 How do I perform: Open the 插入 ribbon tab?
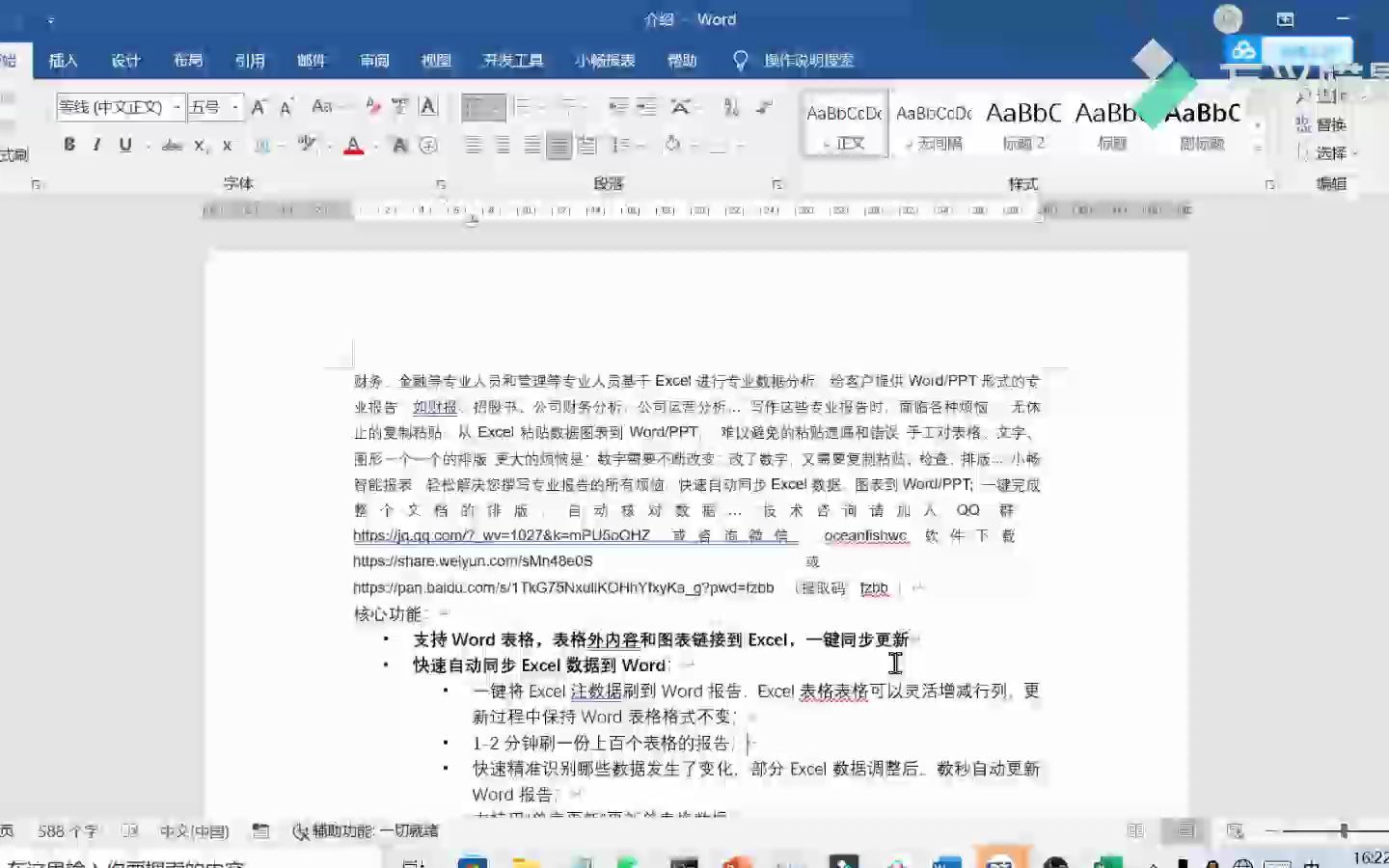pyautogui.click(x=63, y=61)
